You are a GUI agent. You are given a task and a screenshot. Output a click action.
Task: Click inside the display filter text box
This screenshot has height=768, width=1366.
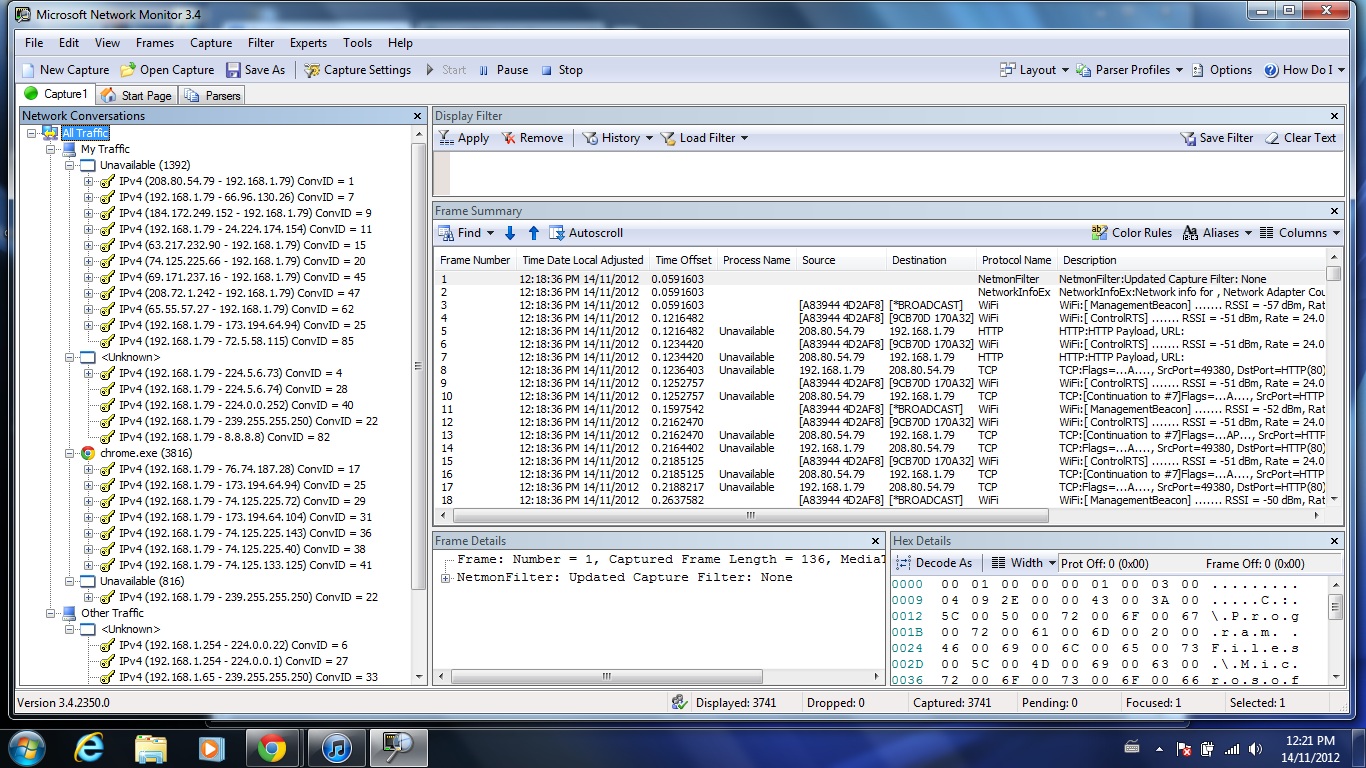coord(890,172)
